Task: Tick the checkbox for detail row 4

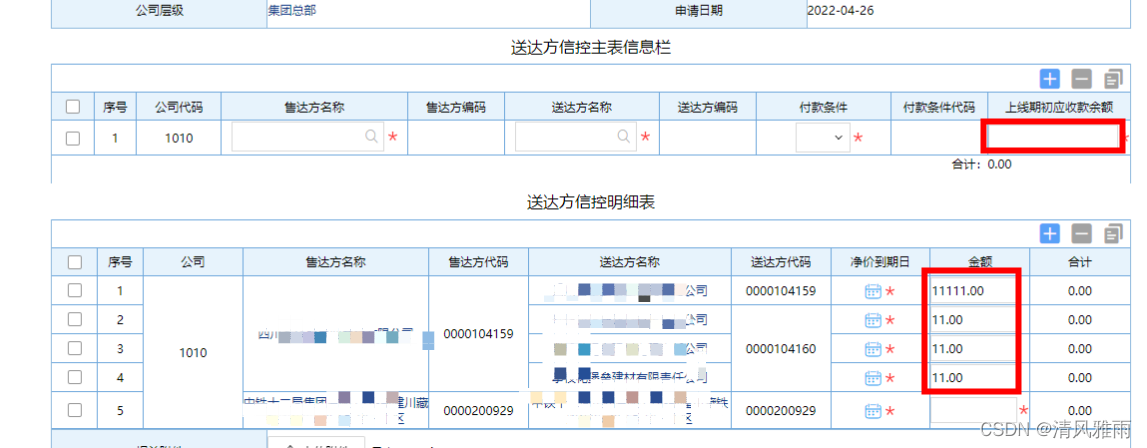Action: [75, 378]
